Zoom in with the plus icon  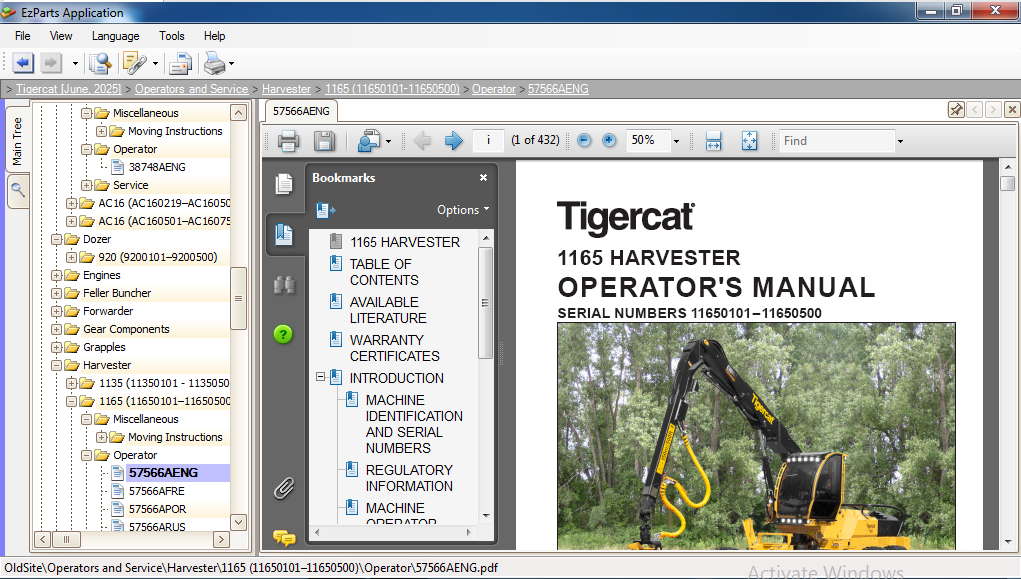tap(609, 140)
